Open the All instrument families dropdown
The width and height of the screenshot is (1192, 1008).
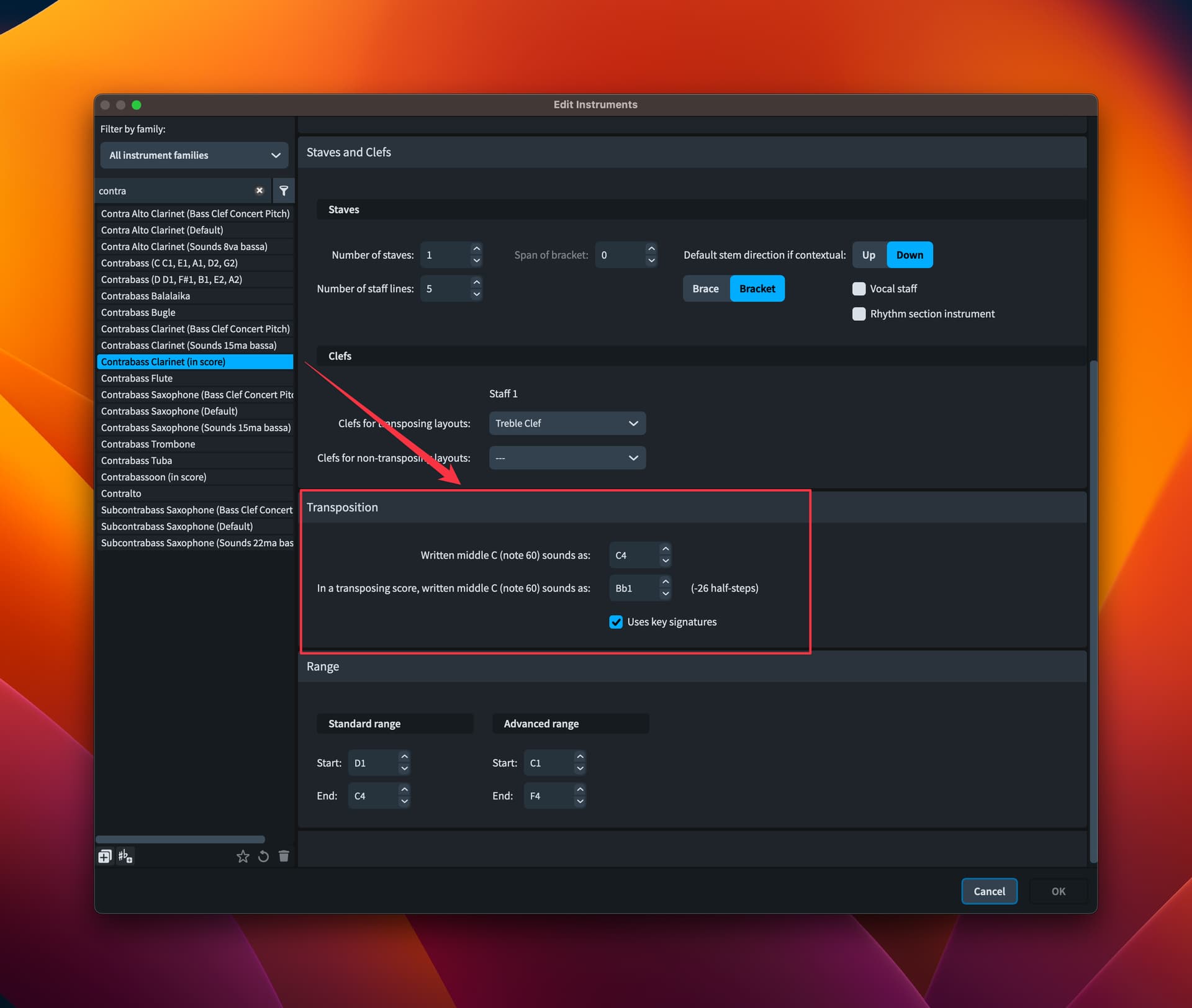click(x=193, y=155)
